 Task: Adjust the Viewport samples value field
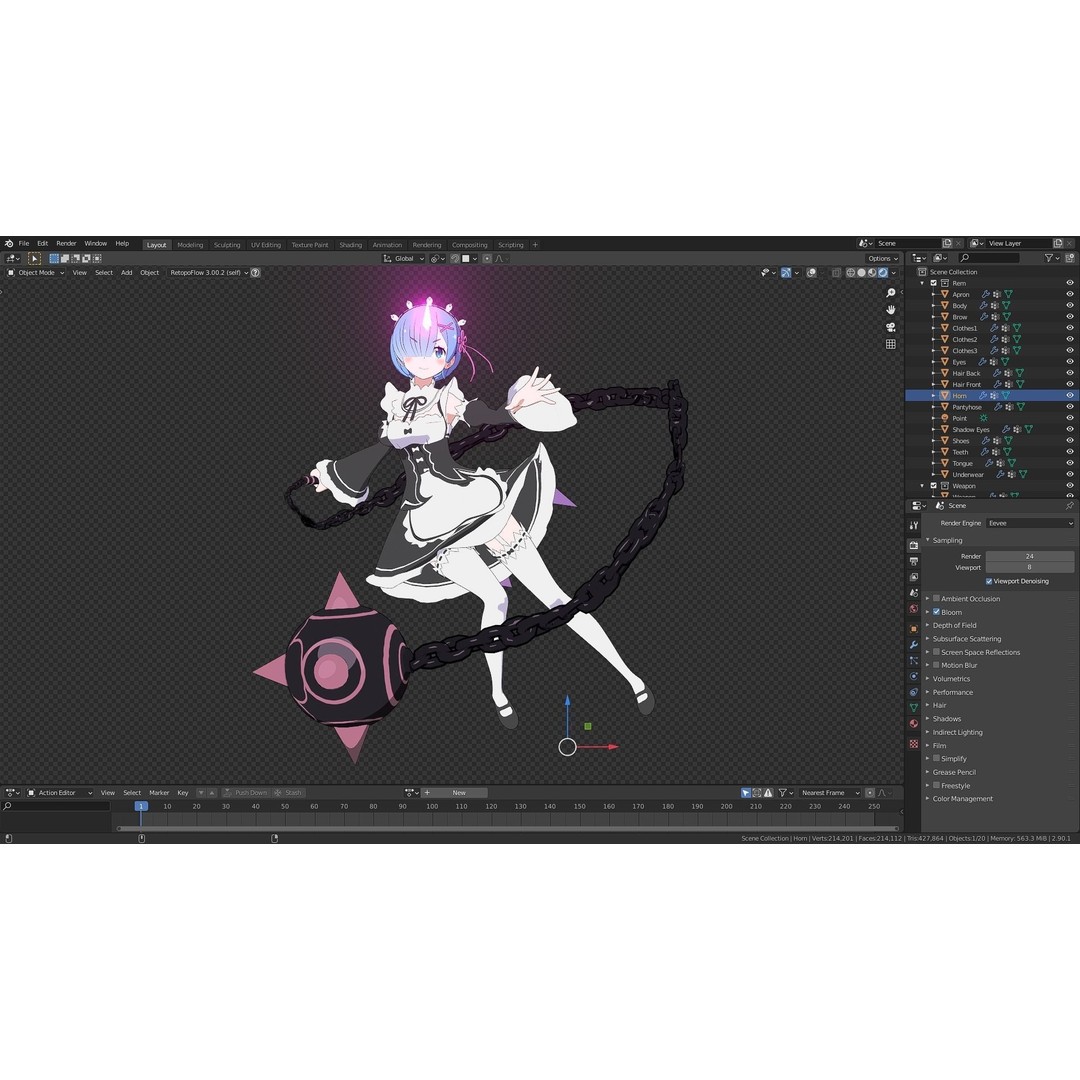coord(1030,568)
